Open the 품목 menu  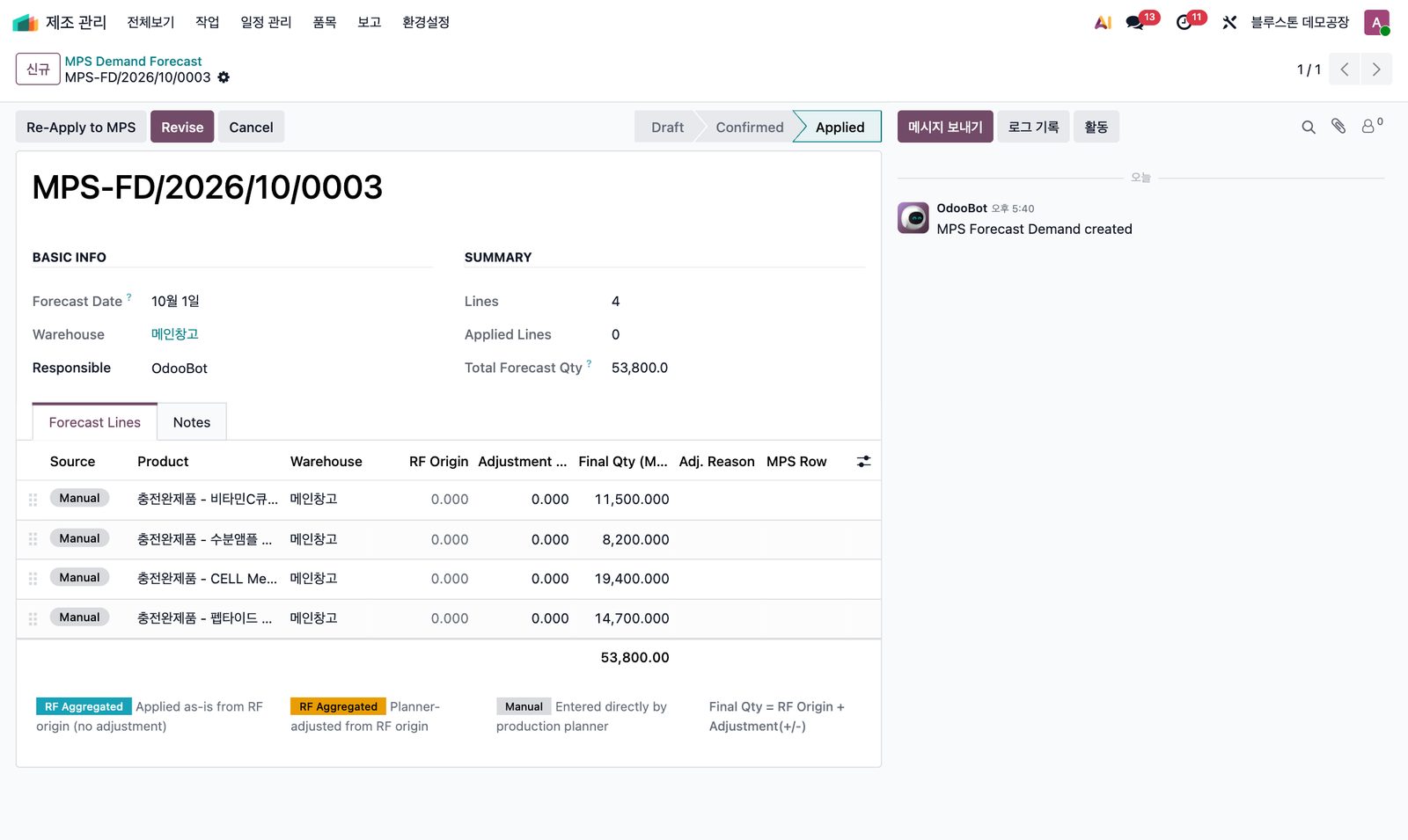[x=325, y=22]
